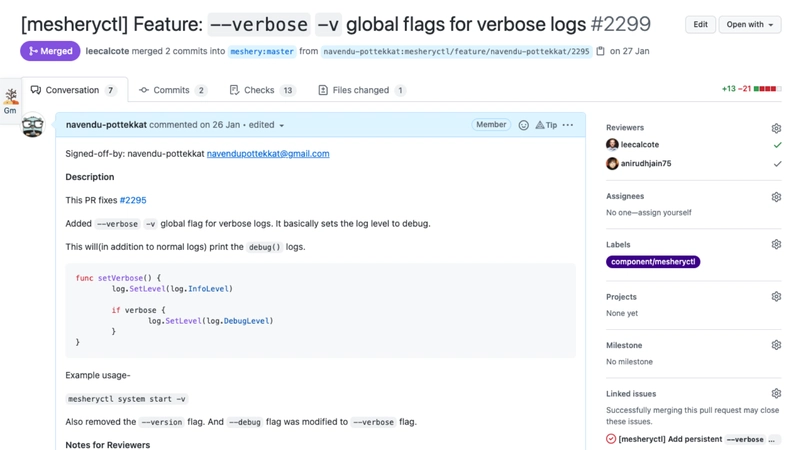Open Reviewers settings gear
Viewport: 800px width, 450px height.
click(x=776, y=128)
